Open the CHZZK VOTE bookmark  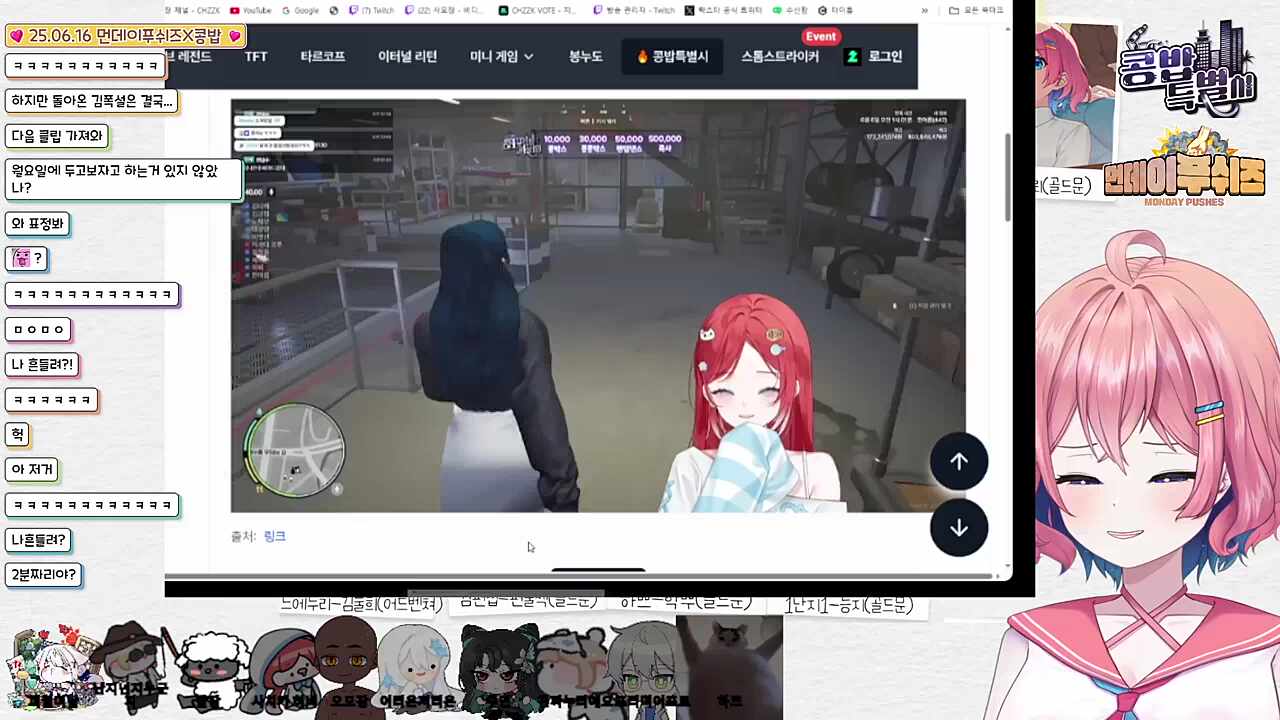pyautogui.click(x=540, y=10)
